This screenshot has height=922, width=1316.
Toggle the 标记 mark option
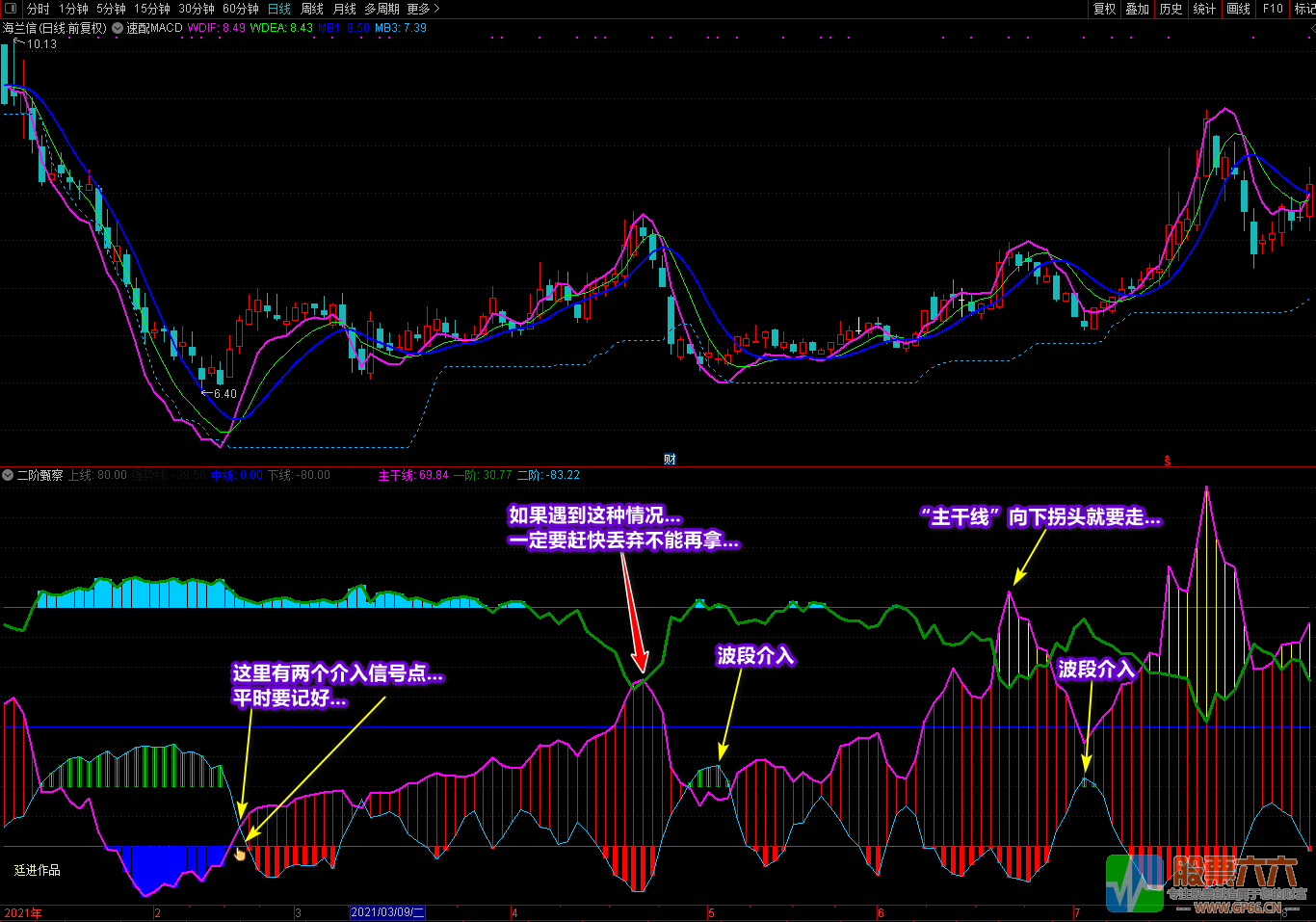click(1304, 9)
